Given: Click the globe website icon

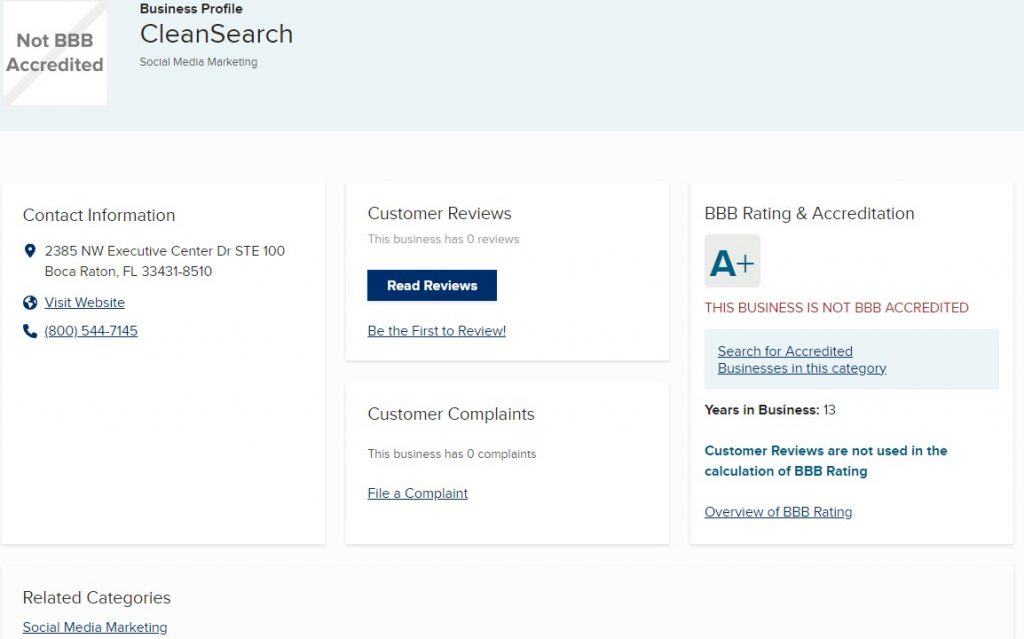Looking at the screenshot, I should 29,303.
